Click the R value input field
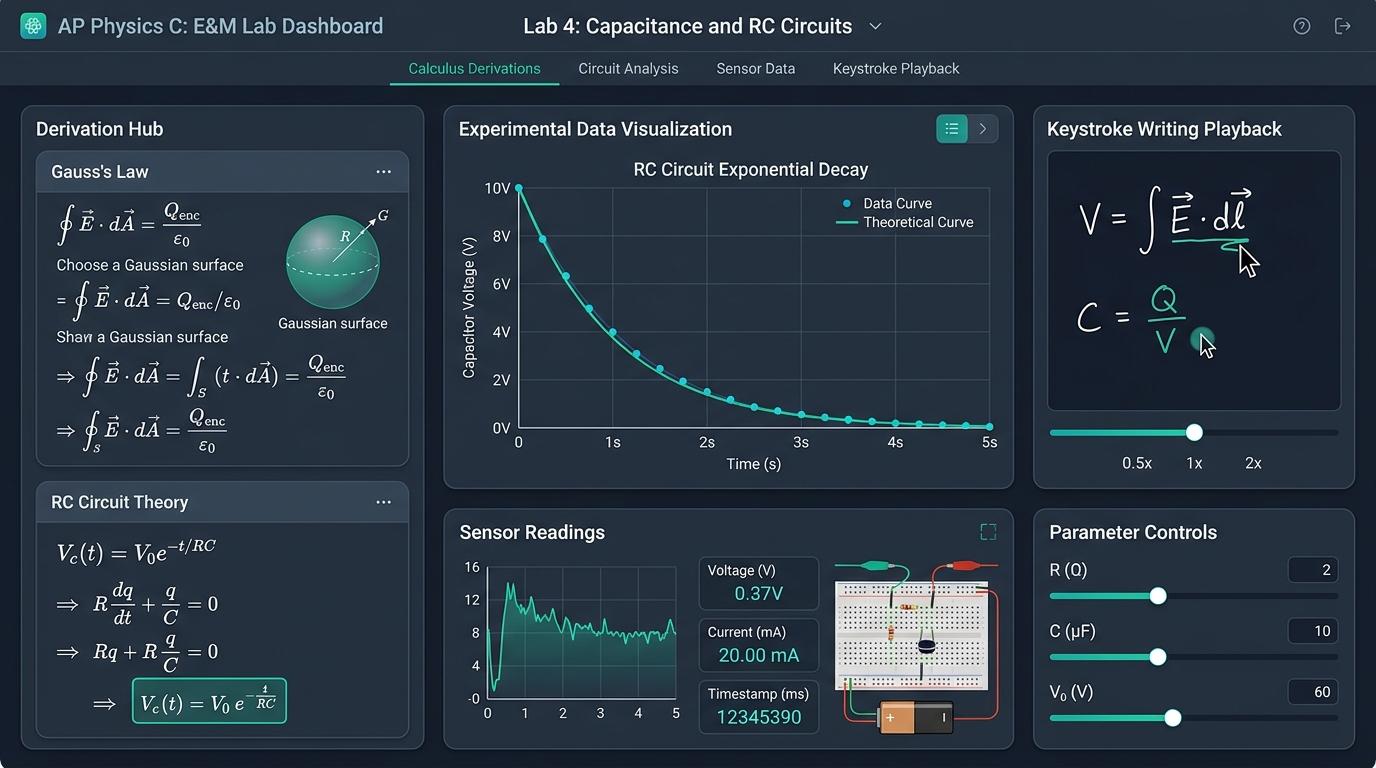The width and height of the screenshot is (1376, 768). 1313,570
